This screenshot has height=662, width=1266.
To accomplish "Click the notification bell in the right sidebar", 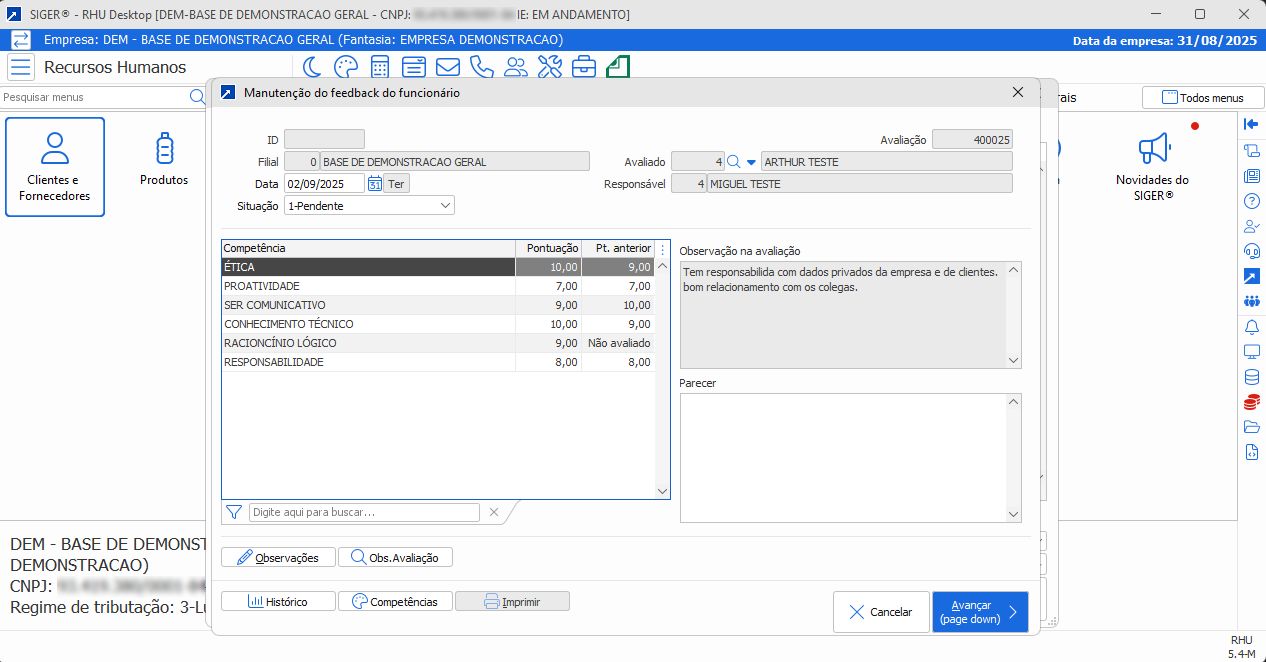I will click(1251, 327).
